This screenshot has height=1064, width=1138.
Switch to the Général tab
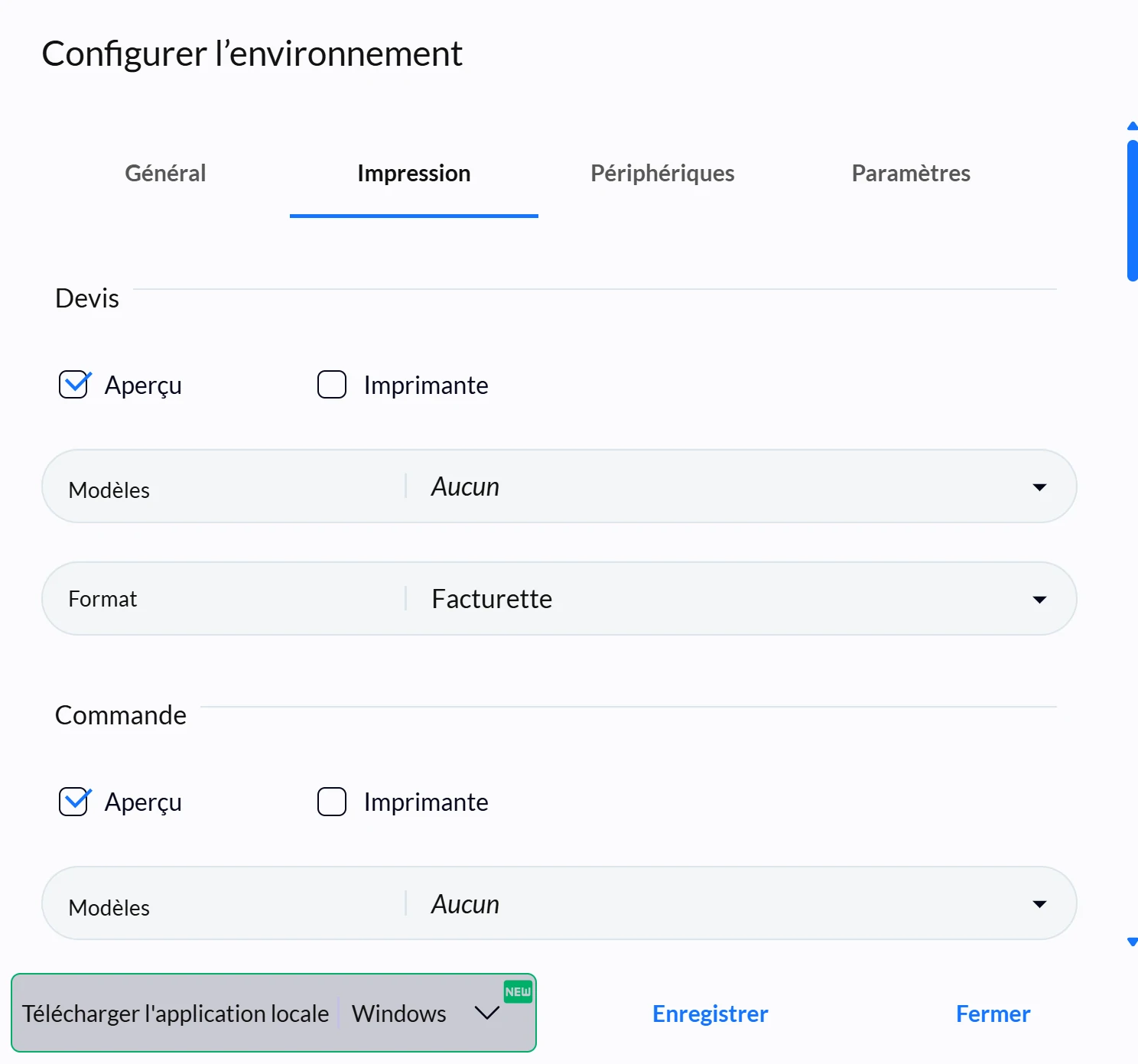click(165, 174)
